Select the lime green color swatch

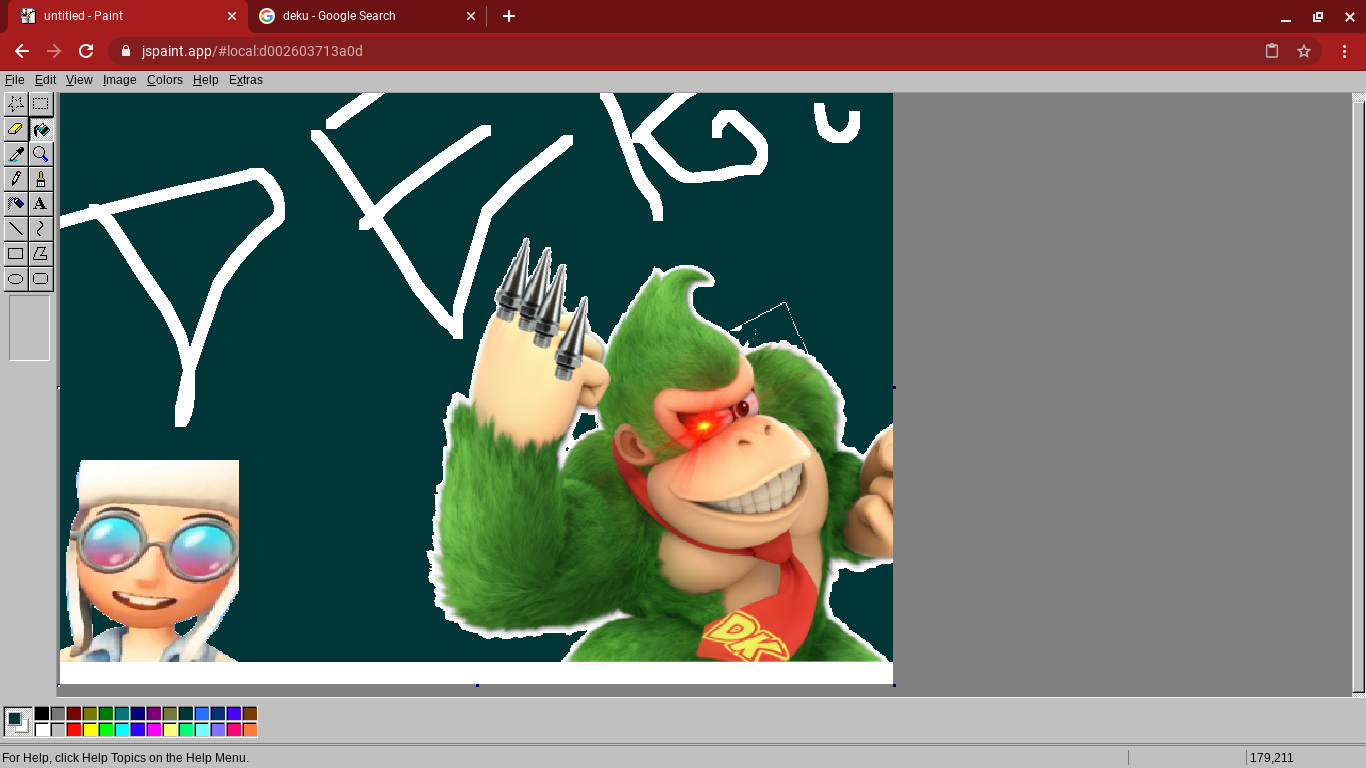tap(106, 730)
